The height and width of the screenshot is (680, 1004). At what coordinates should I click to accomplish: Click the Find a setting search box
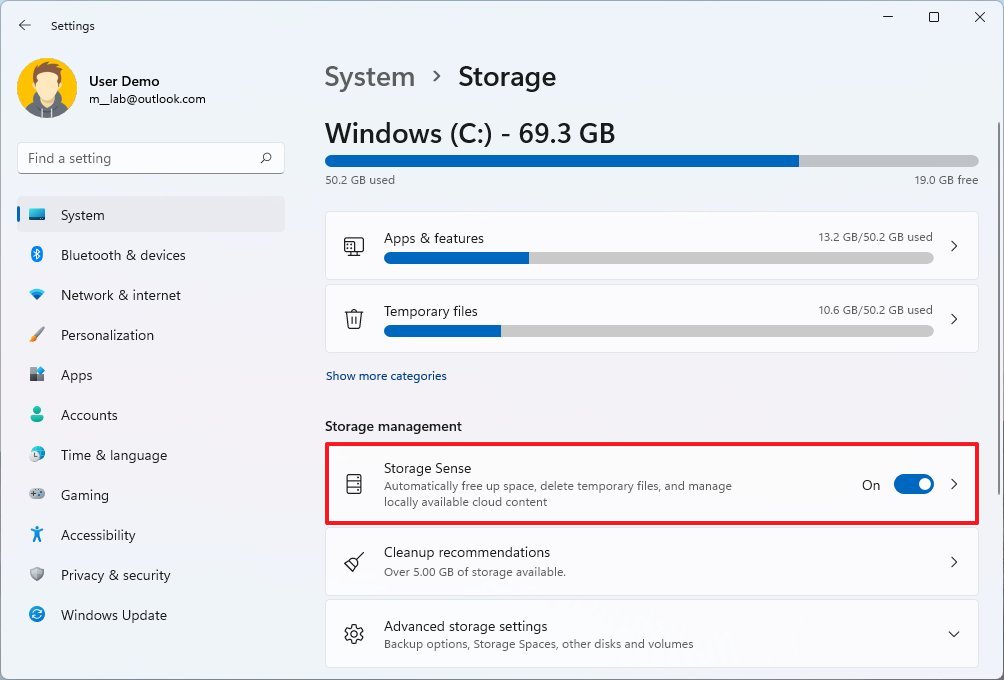point(150,158)
